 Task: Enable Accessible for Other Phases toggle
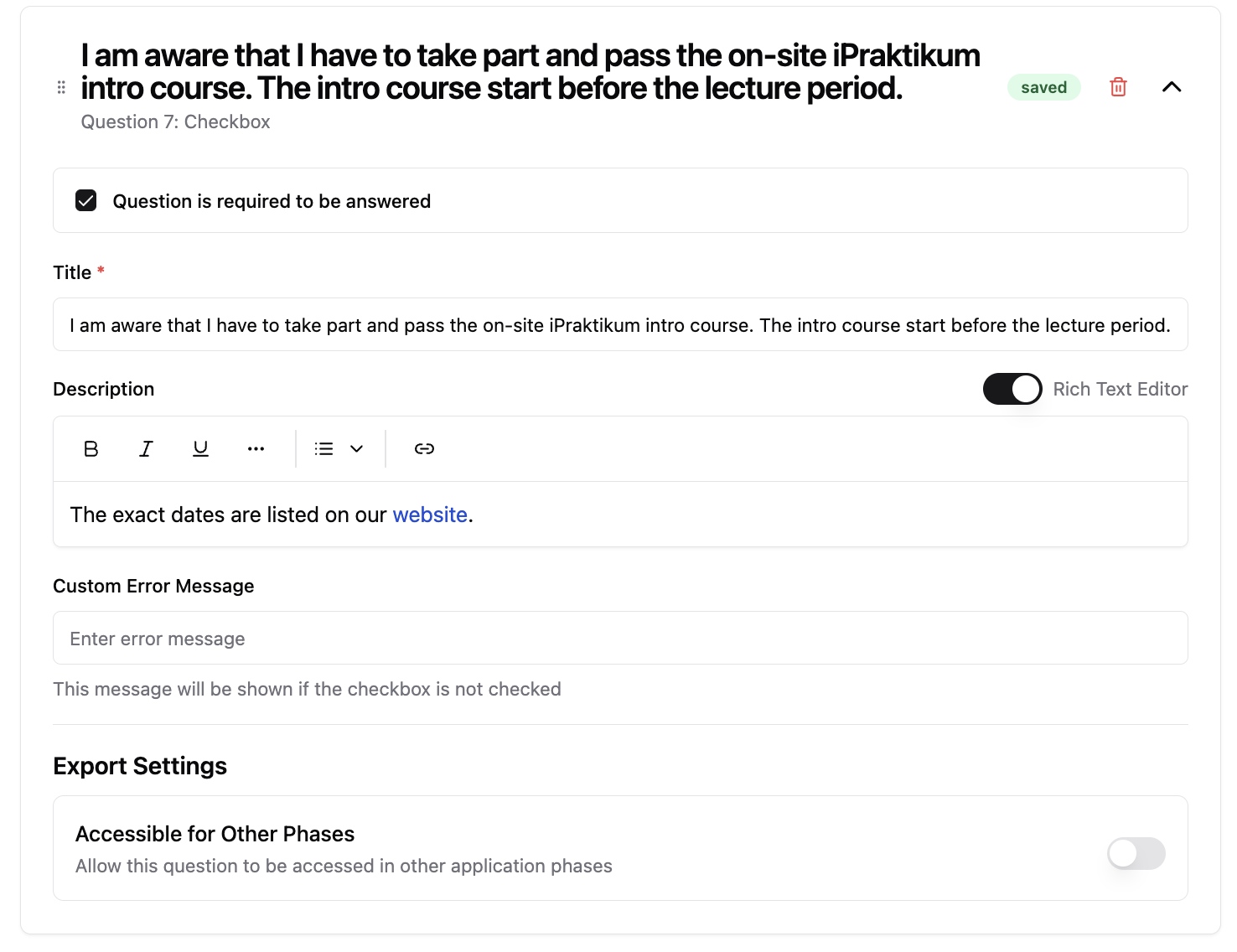(1136, 853)
